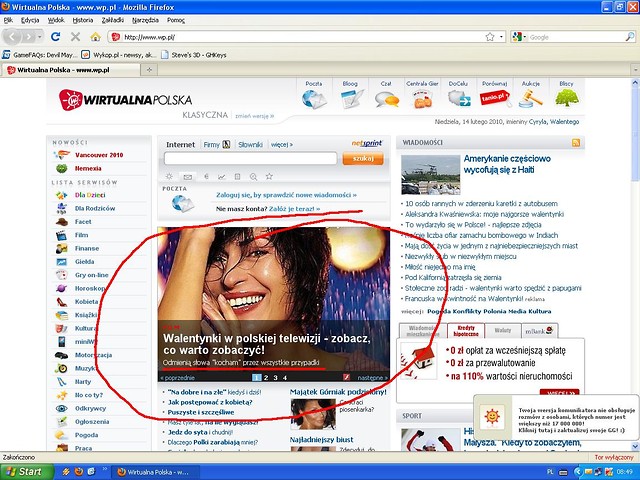Click the następne slideshow link

[x=372, y=378]
